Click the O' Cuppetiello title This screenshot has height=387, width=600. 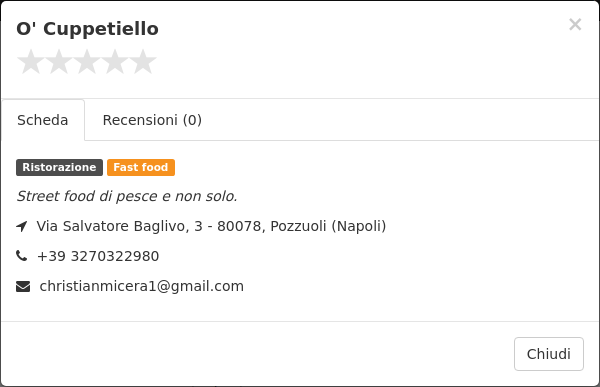87,29
